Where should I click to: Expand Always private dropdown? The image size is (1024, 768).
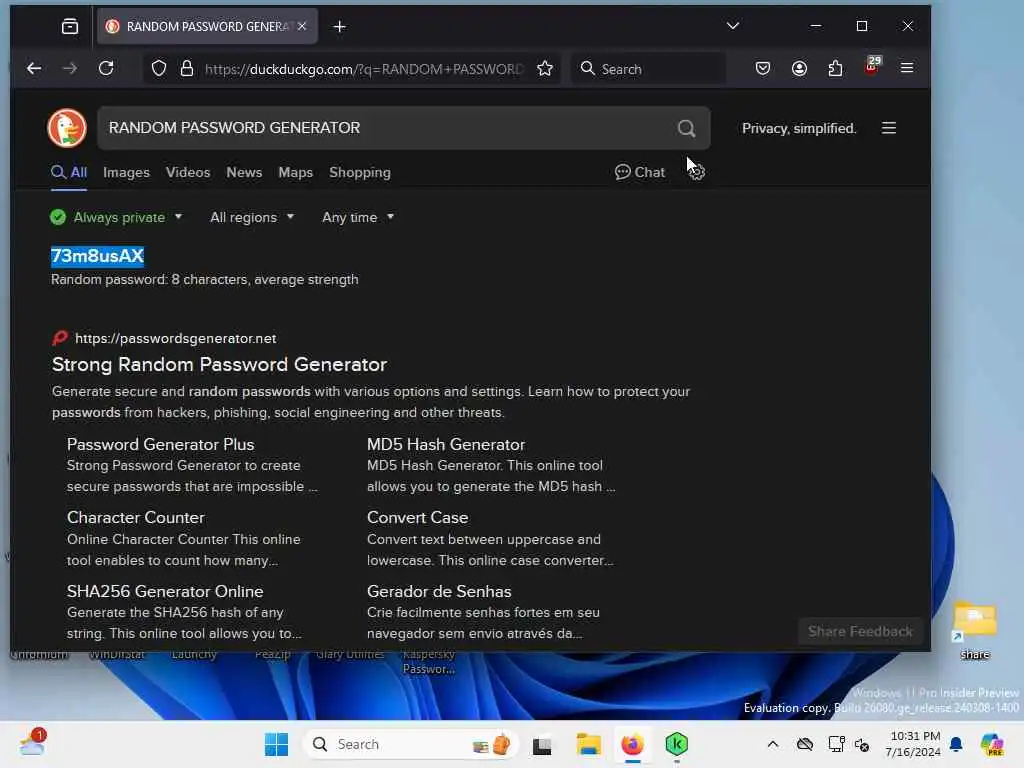(x=117, y=217)
